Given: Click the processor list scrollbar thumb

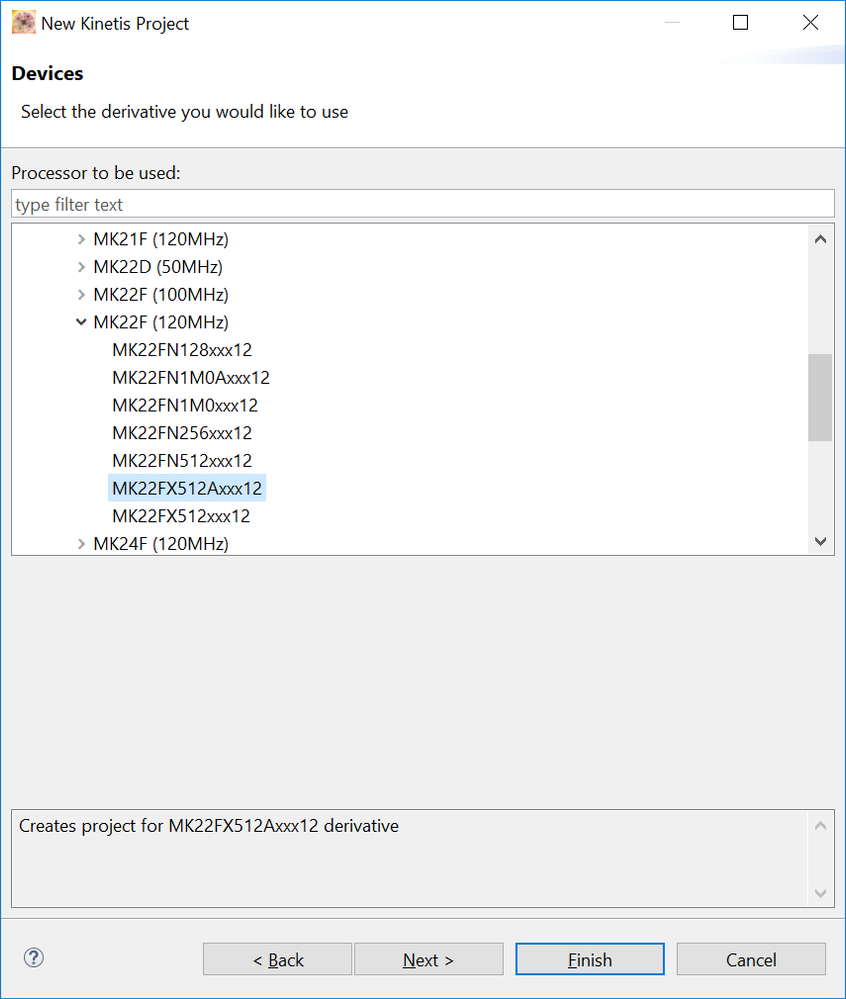Looking at the screenshot, I should 821,398.
